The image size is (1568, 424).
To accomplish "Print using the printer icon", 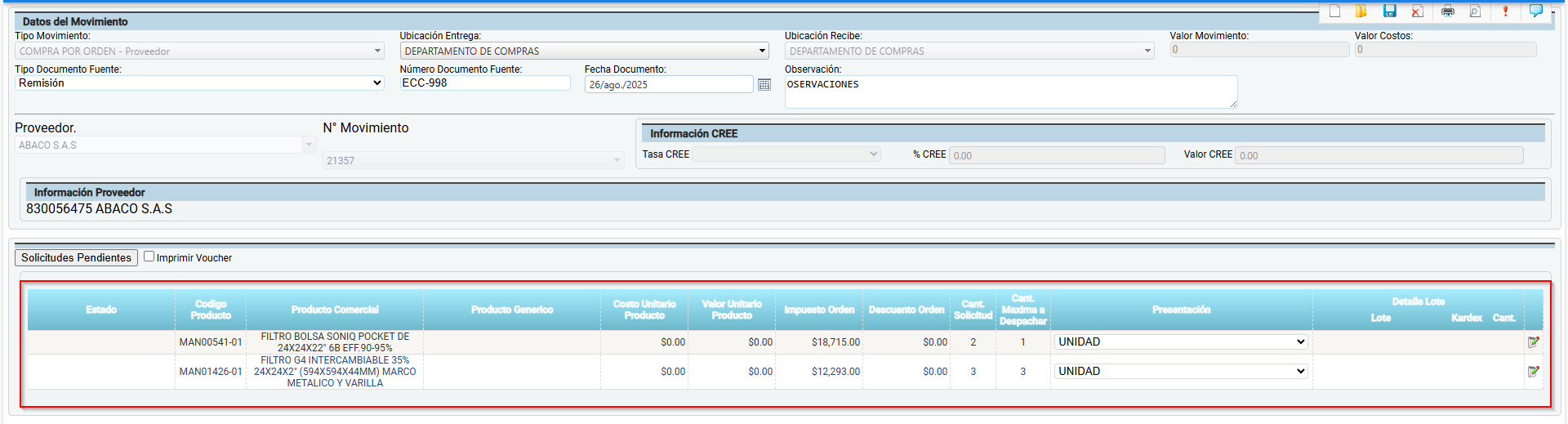I will tap(1448, 11).
